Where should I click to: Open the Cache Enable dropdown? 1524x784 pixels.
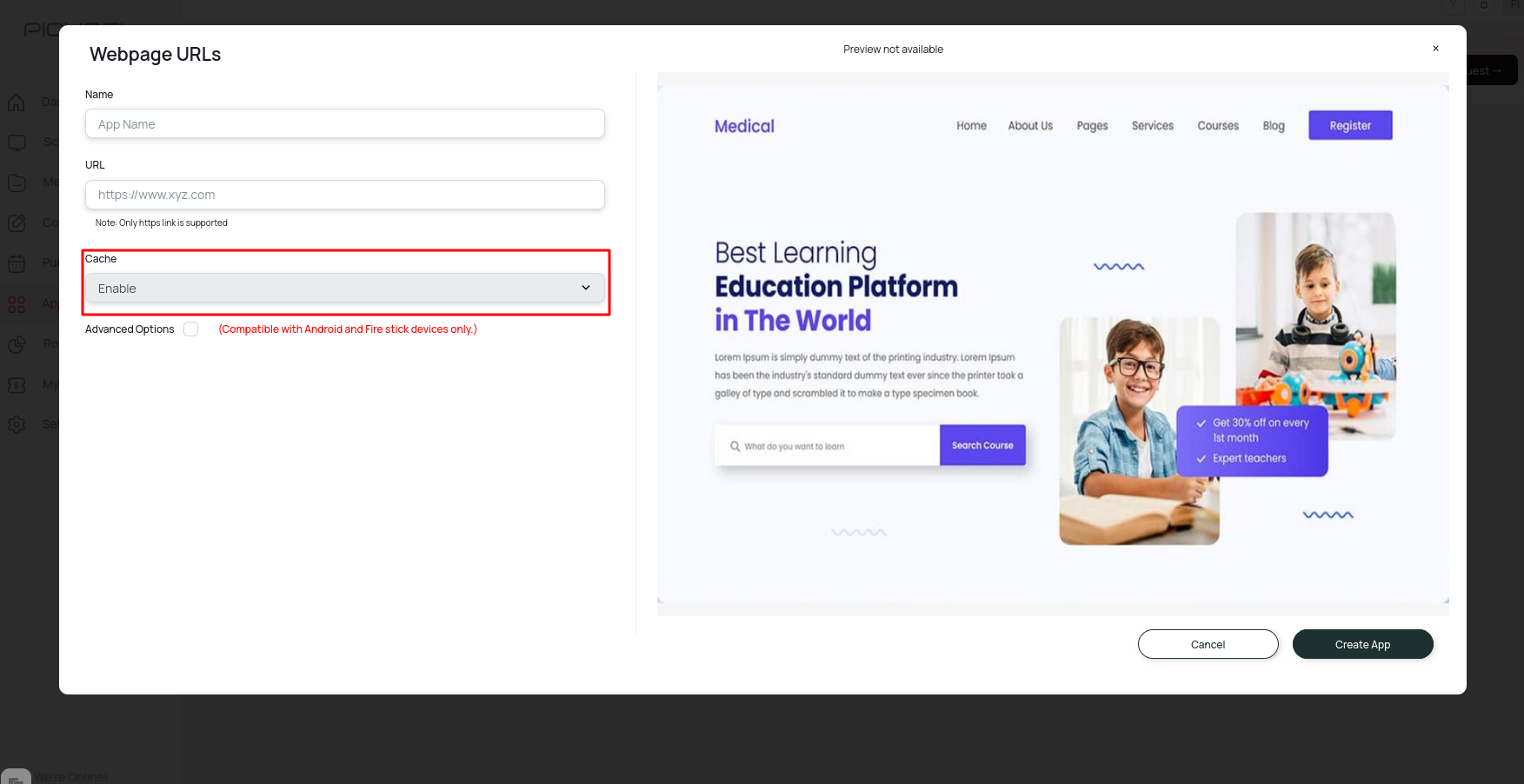tap(344, 288)
